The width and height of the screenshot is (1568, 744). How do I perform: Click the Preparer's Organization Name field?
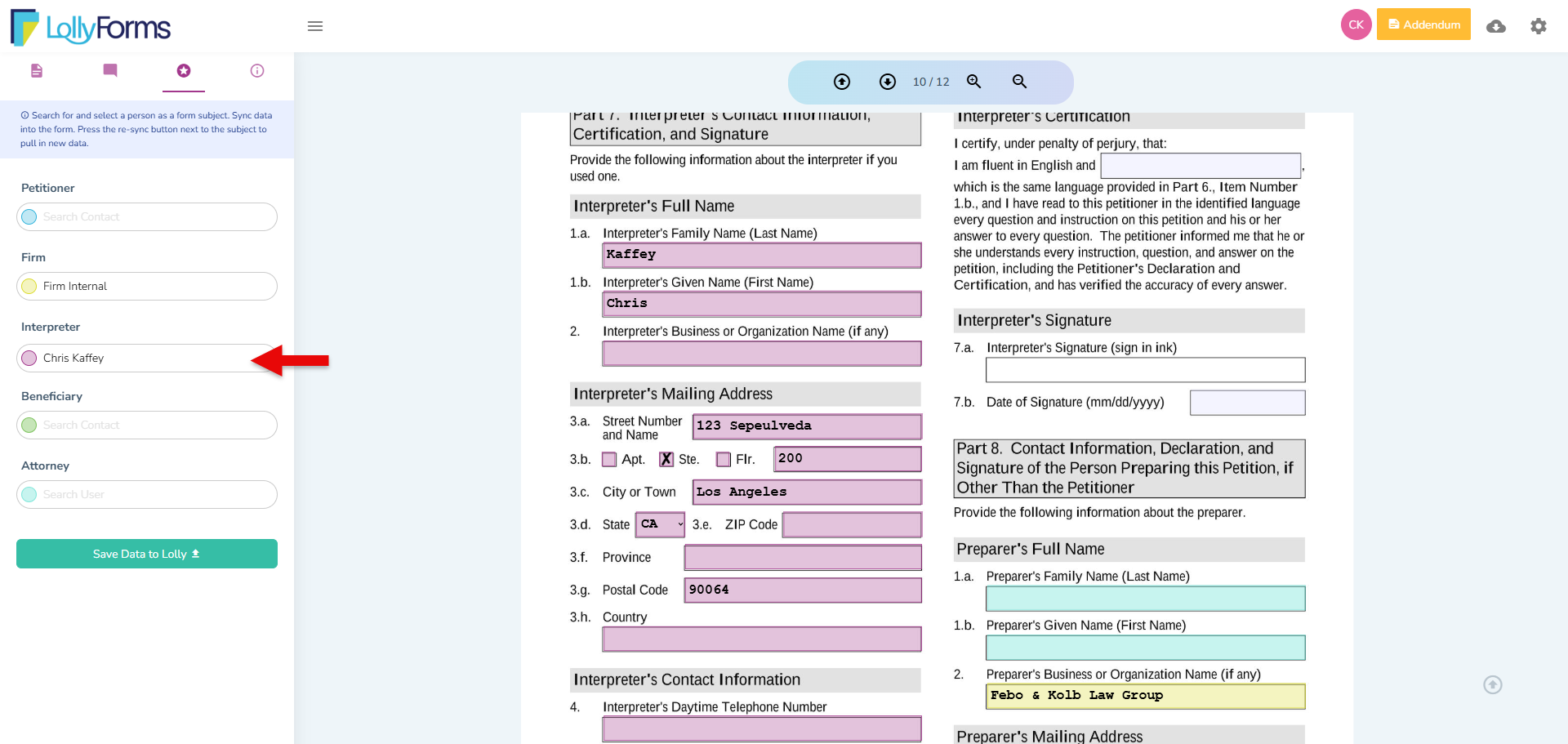[1145, 696]
